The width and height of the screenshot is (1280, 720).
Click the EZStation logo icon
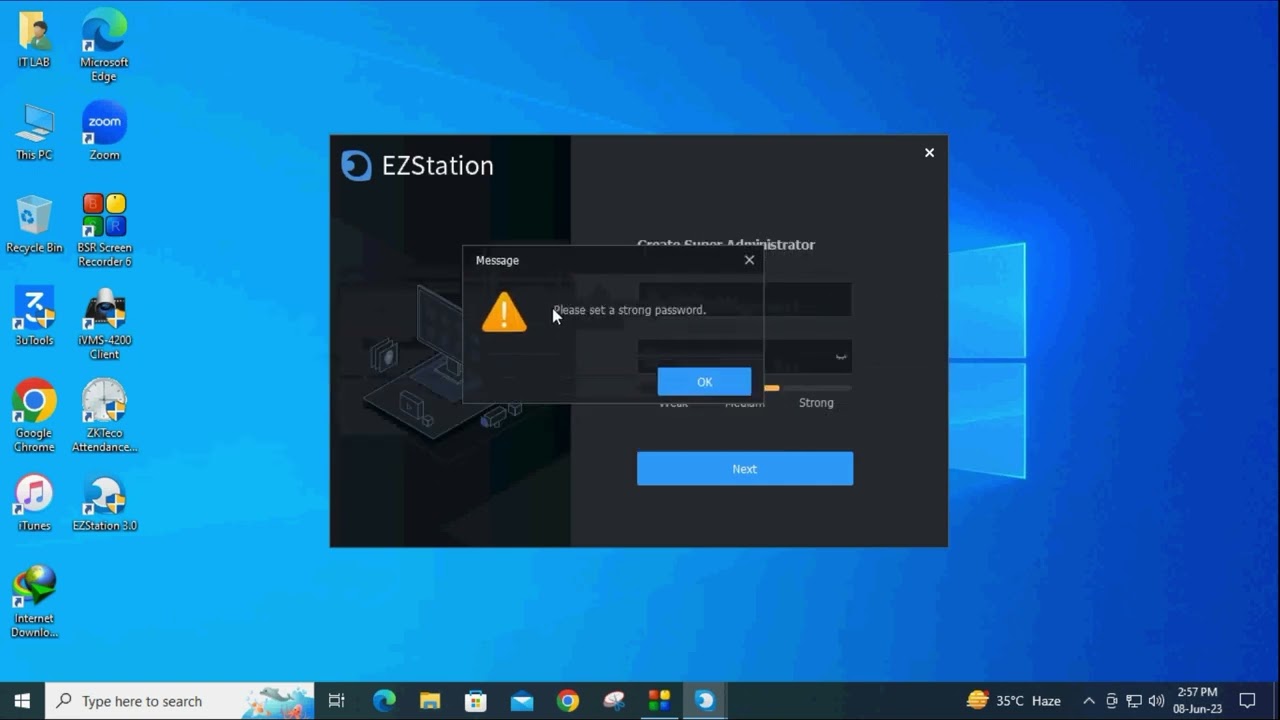coord(356,165)
